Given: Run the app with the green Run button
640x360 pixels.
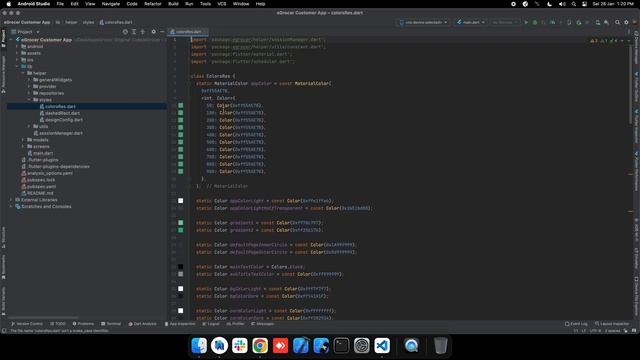Looking at the screenshot, I should click(526, 22).
